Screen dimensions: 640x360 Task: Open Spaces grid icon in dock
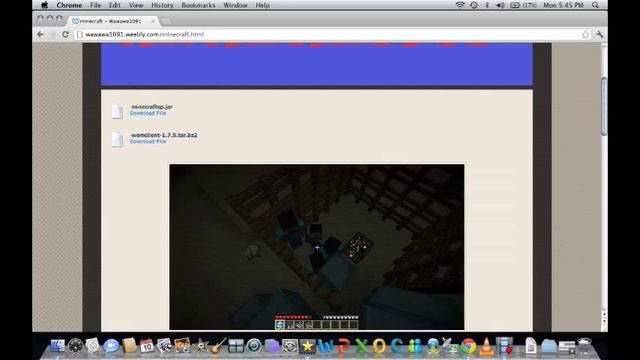(236, 346)
